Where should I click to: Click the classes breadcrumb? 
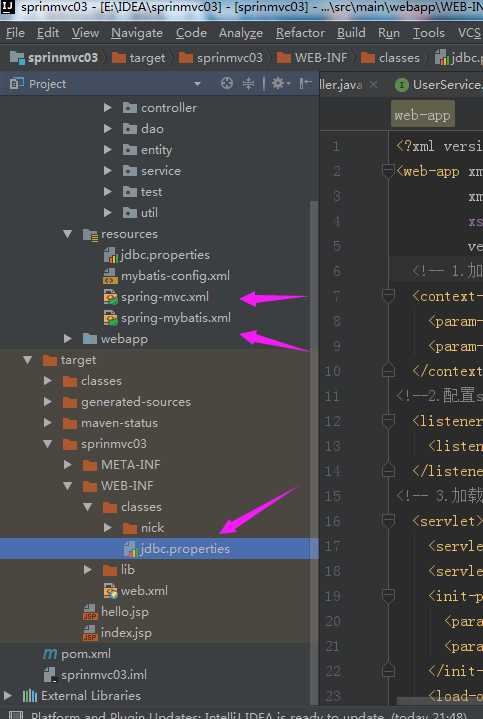[390, 58]
